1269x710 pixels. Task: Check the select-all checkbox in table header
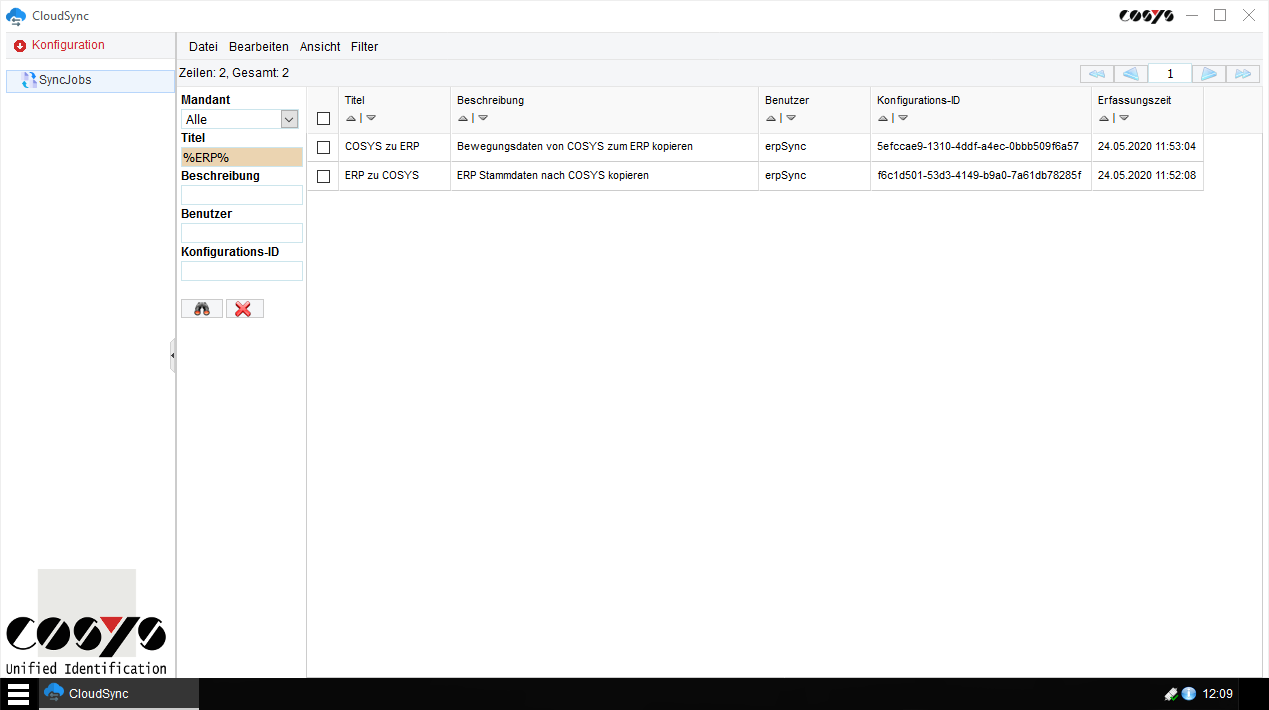point(323,118)
